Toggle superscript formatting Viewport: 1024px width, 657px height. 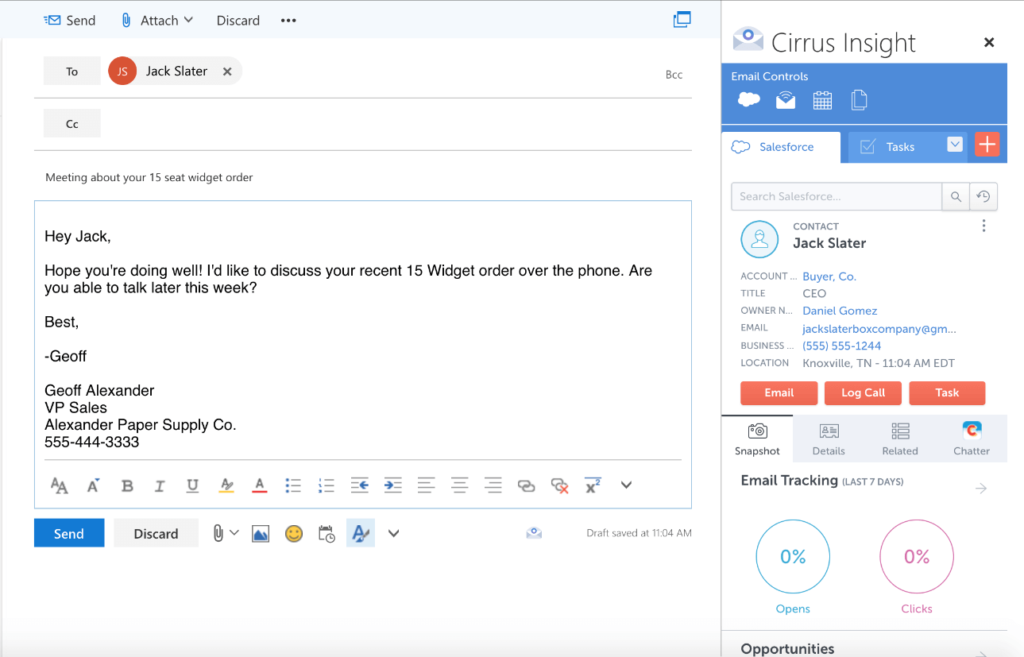point(592,485)
